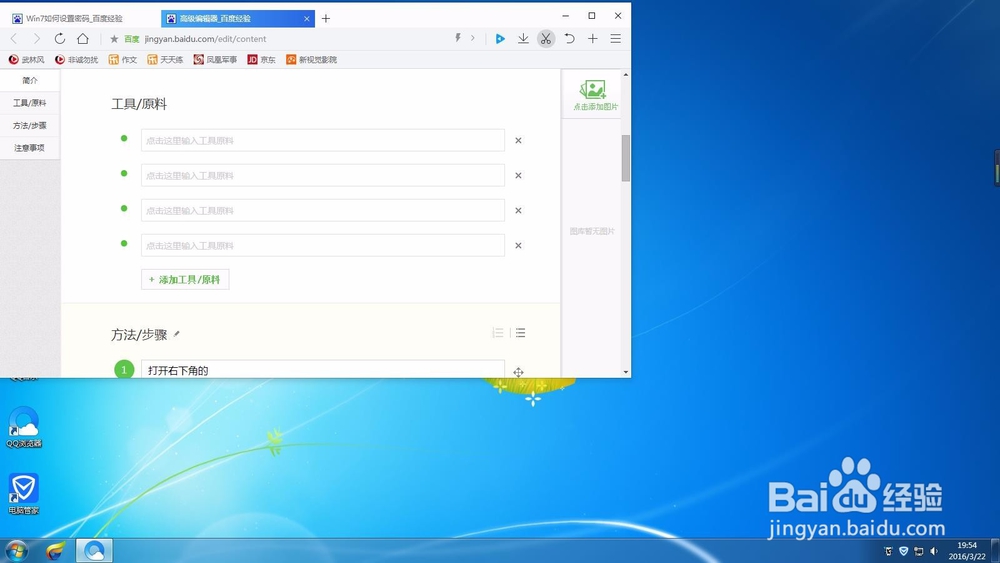The width and height of the screenshot is (1000, 563).
Task: Click 点击添加图片 to add an image
Action: (x=595, y=95)
